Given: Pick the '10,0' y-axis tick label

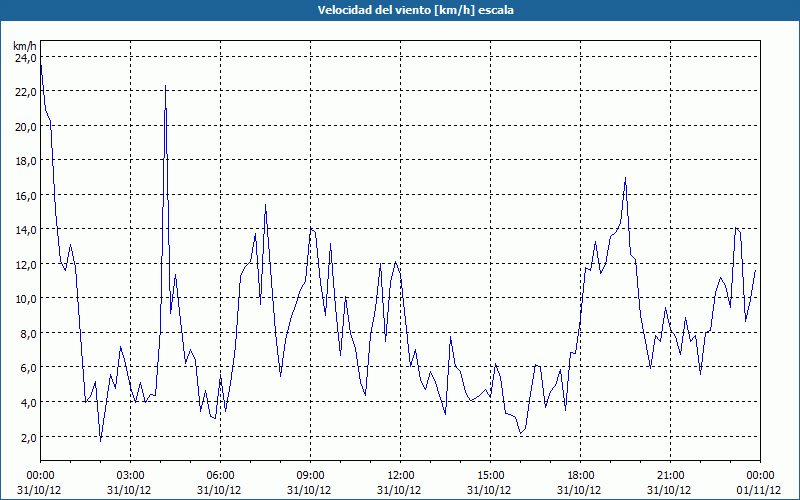Looking at the screenshot, I should tap(26, 299).
